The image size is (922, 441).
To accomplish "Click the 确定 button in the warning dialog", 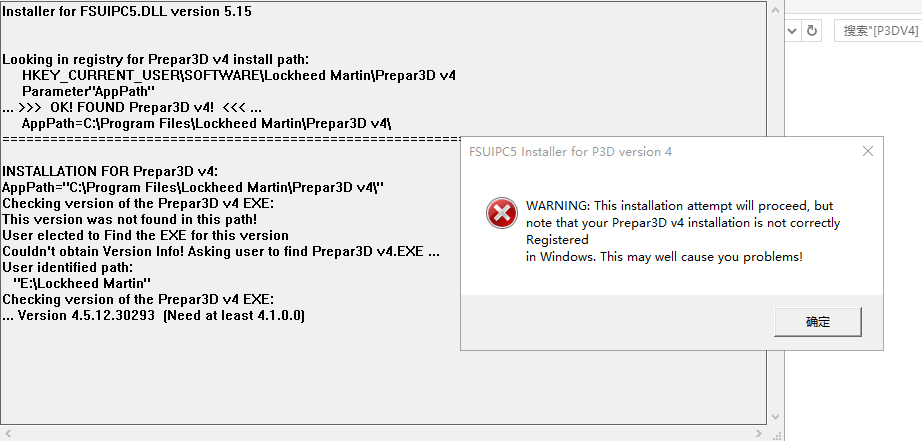I will coord(817,322).
